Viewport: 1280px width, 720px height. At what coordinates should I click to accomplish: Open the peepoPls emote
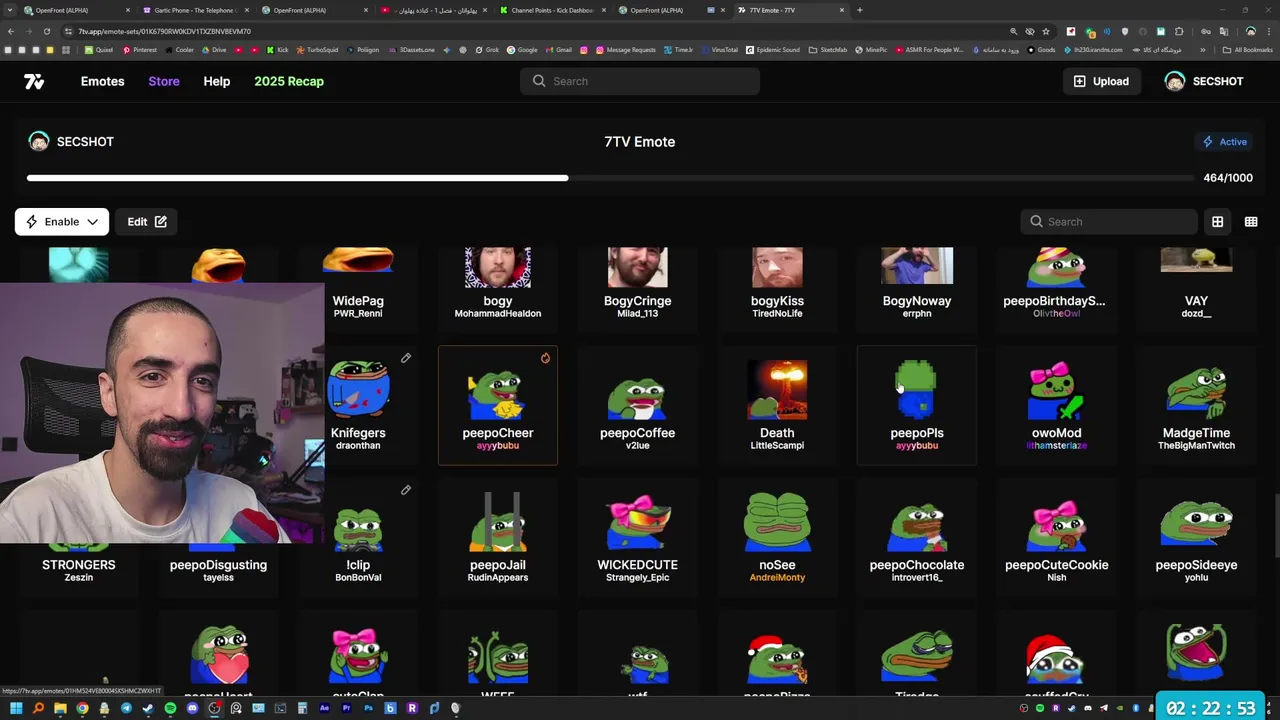point(917,405)
